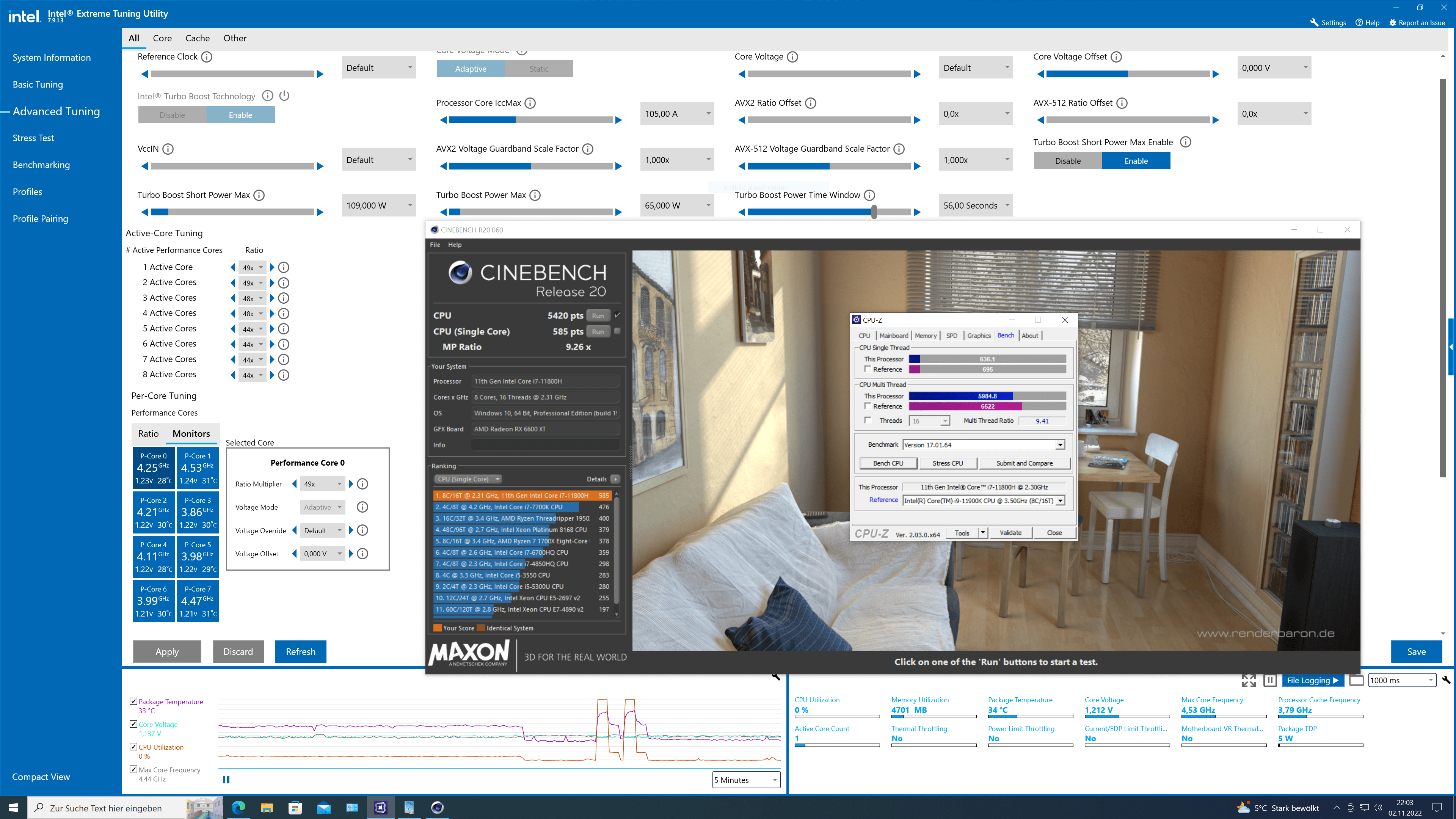Decrease Voltage Offset for Performance Core 0
Image resolution: width=1456 pixels, height=819 pixels.
pyautogui.click(x=295, y=554)
